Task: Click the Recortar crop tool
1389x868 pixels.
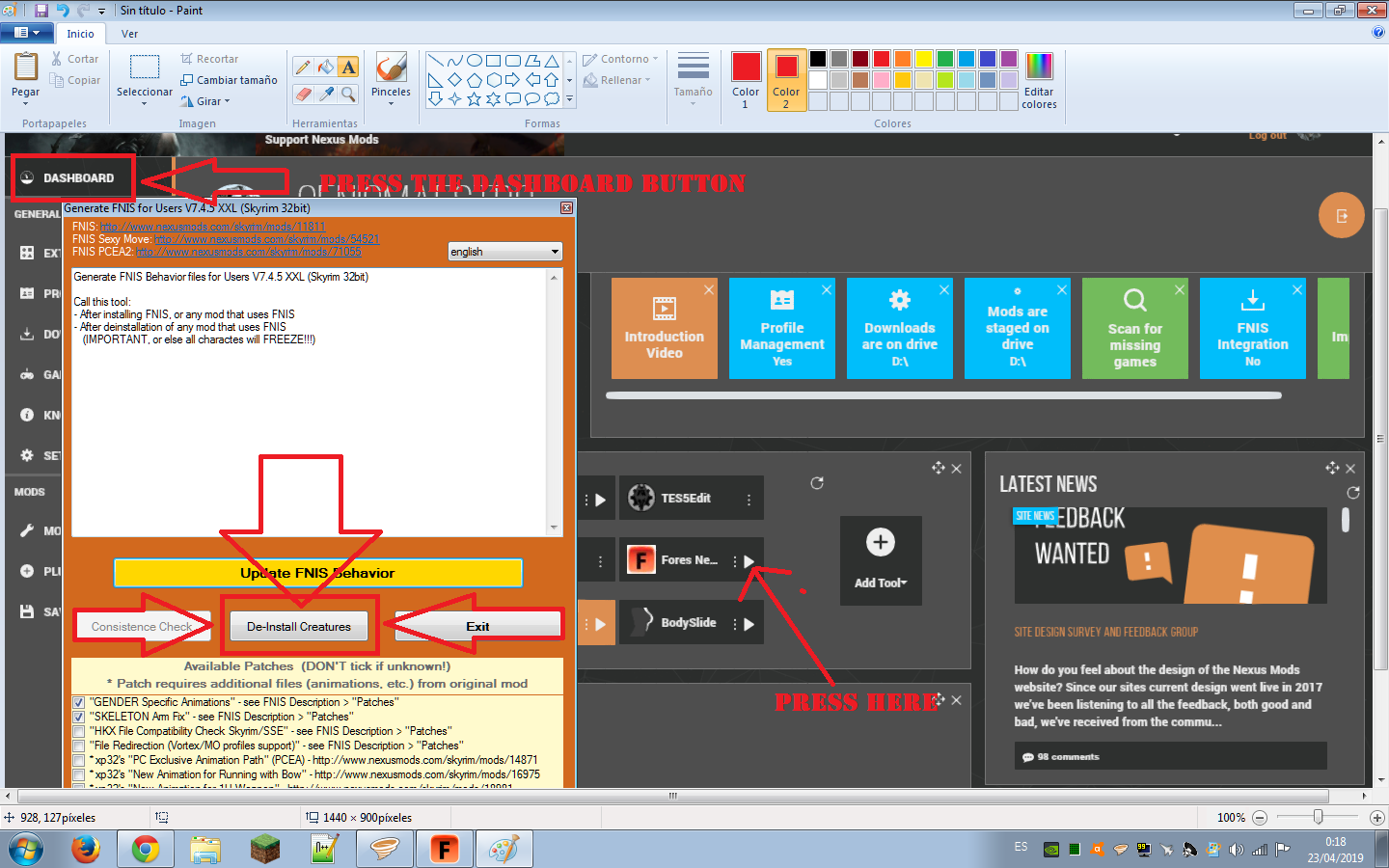Action: pos(209,59)
